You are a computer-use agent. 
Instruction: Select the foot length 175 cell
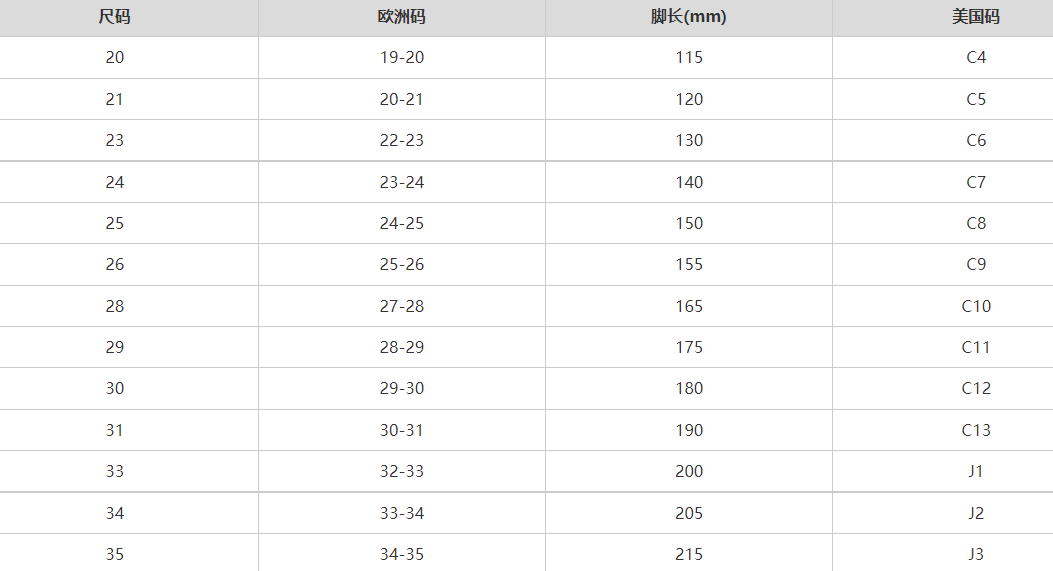tap(689, 348)
